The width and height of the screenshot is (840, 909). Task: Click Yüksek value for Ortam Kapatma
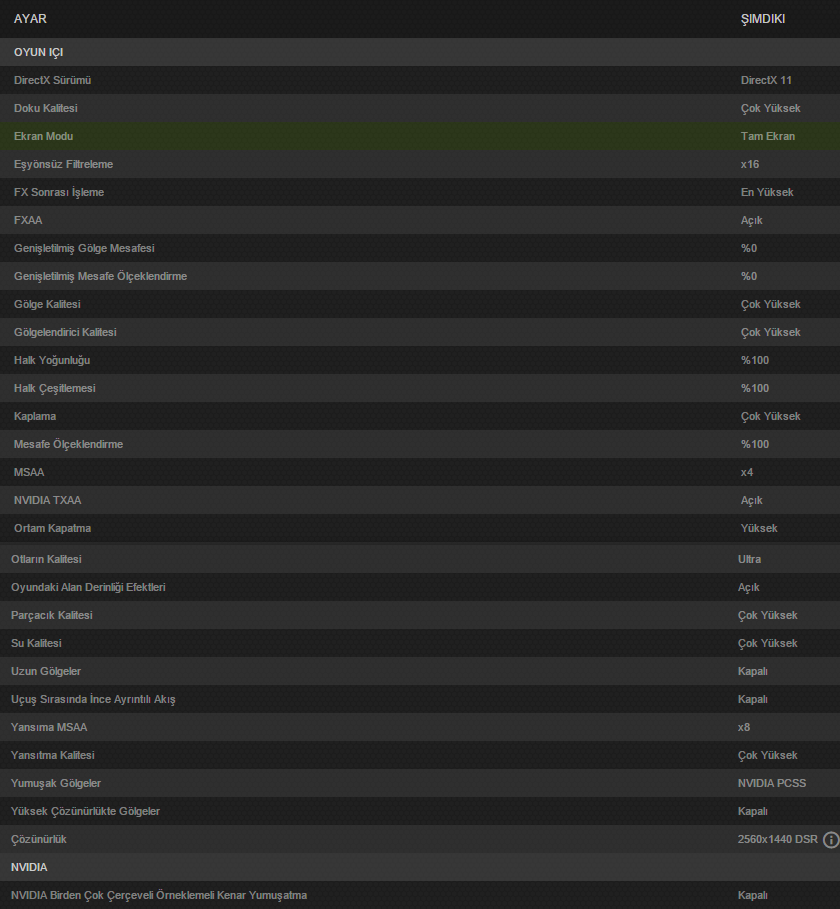click(x=759, y=528)
